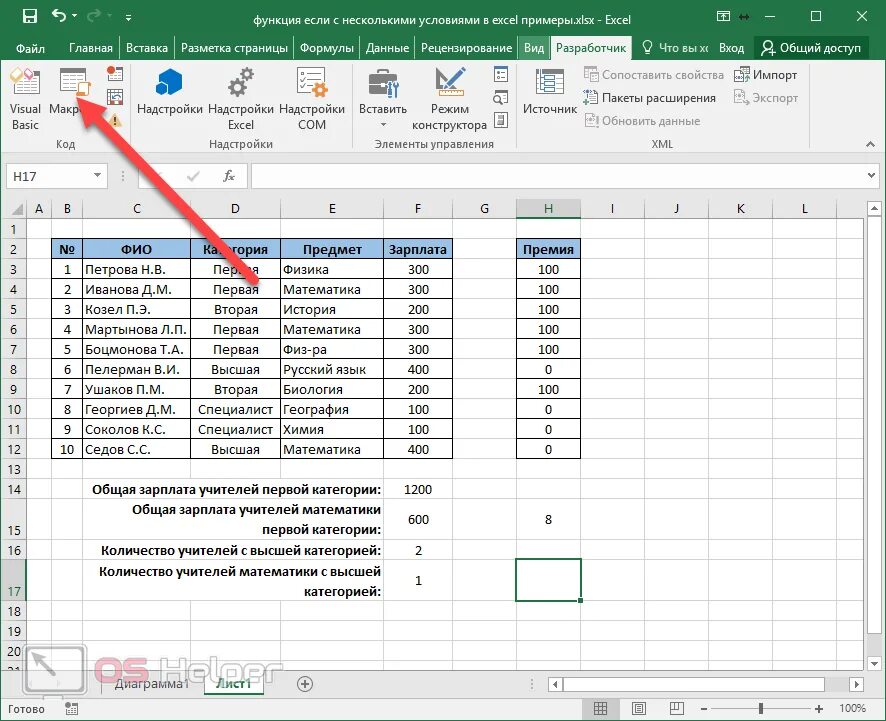The height and width of the screenshot is (721, 886).
Task: Click Экспорт XML button
Action: tap(766, 98)
